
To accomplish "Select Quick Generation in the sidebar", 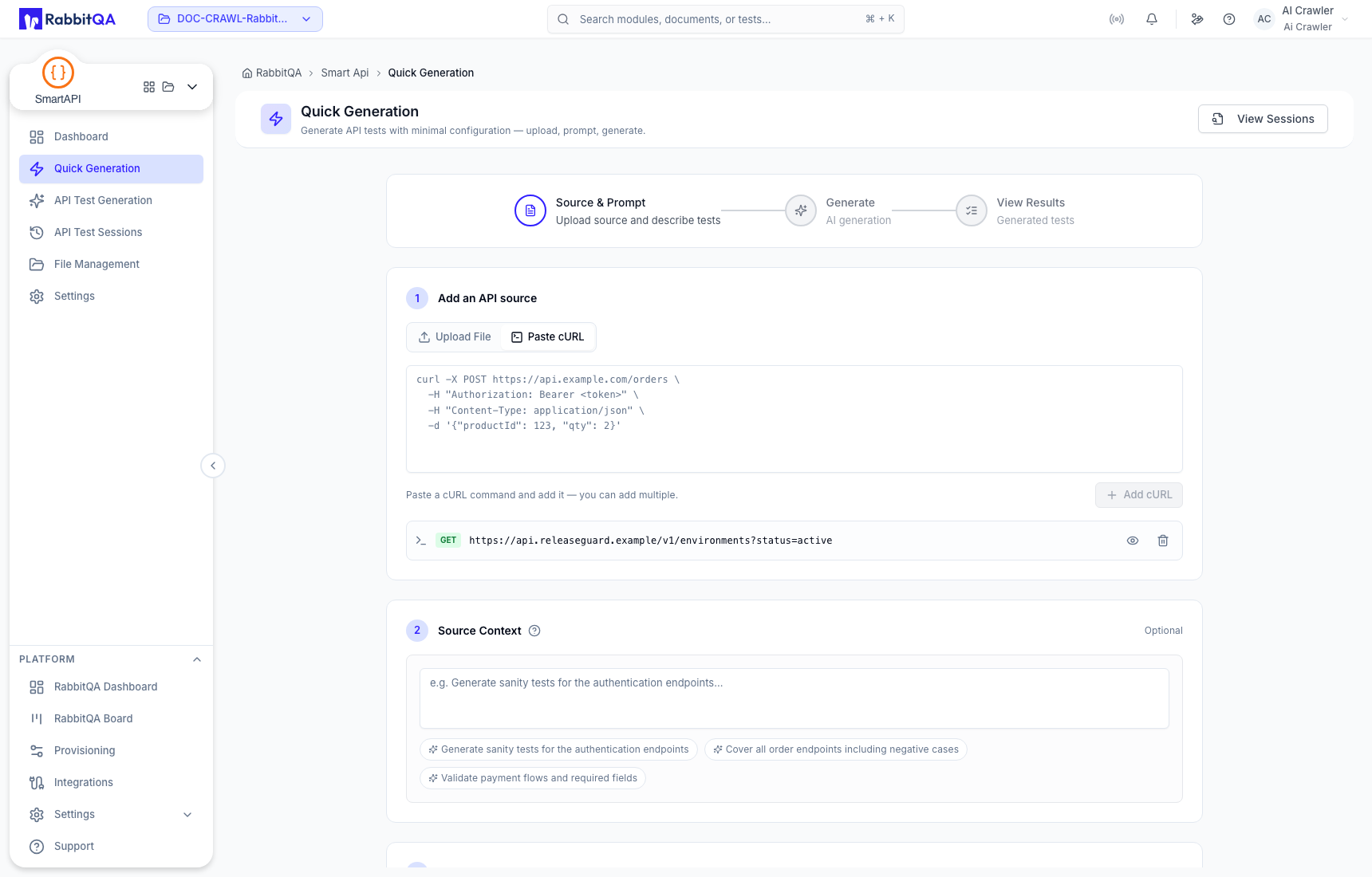I will click(111, 169).
